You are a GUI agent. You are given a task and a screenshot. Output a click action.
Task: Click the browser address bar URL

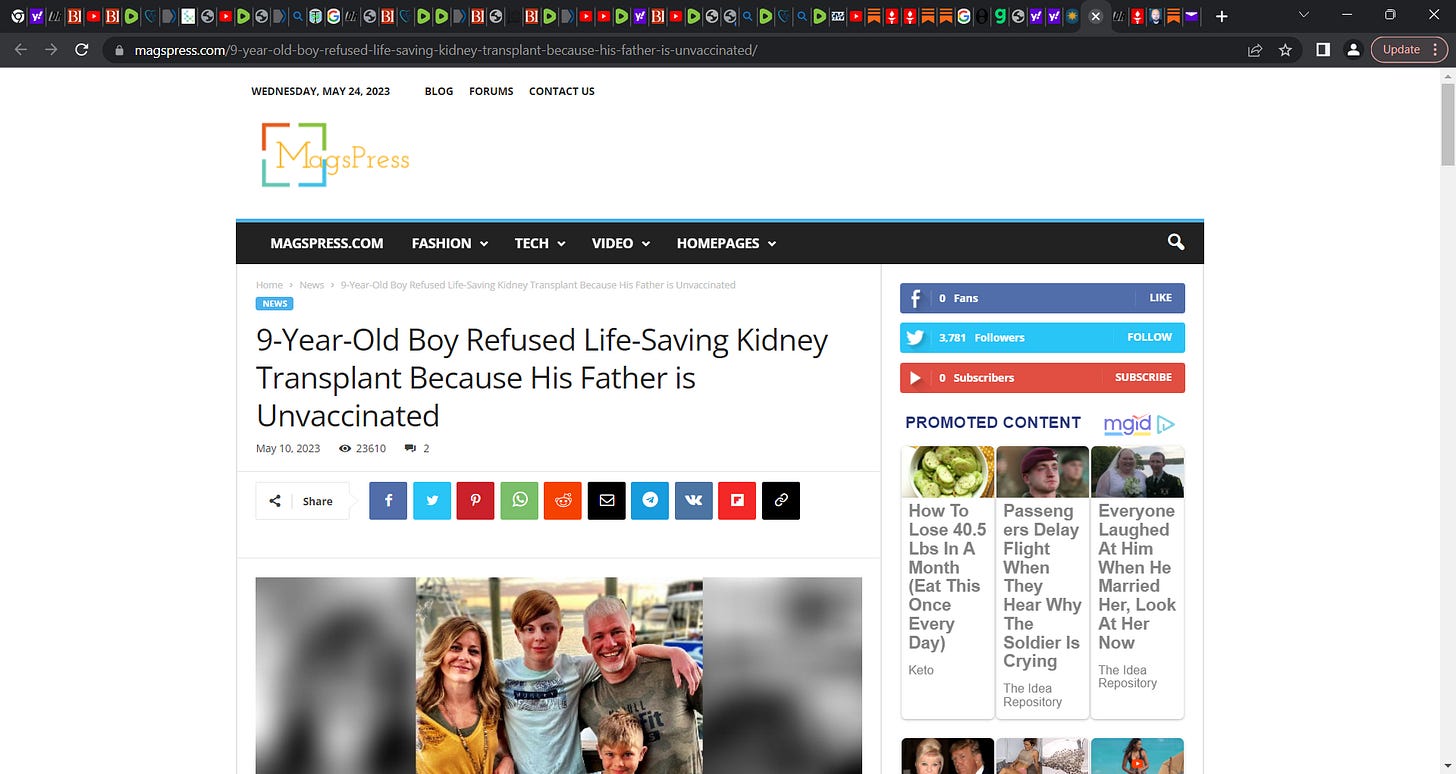point(445,49)
